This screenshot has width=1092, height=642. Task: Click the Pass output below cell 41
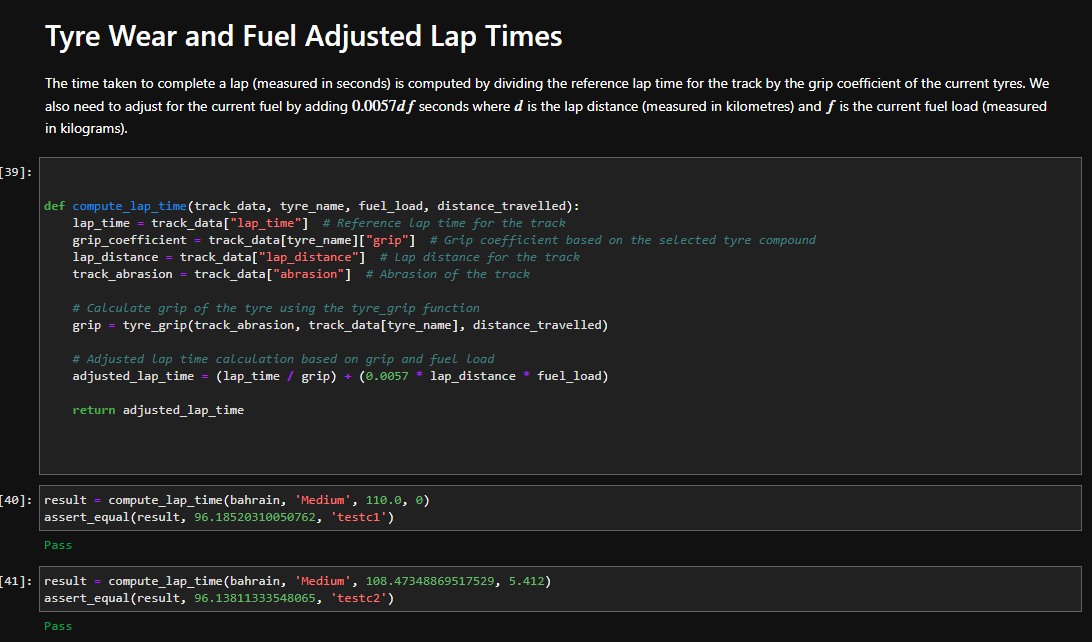(58, 626)
